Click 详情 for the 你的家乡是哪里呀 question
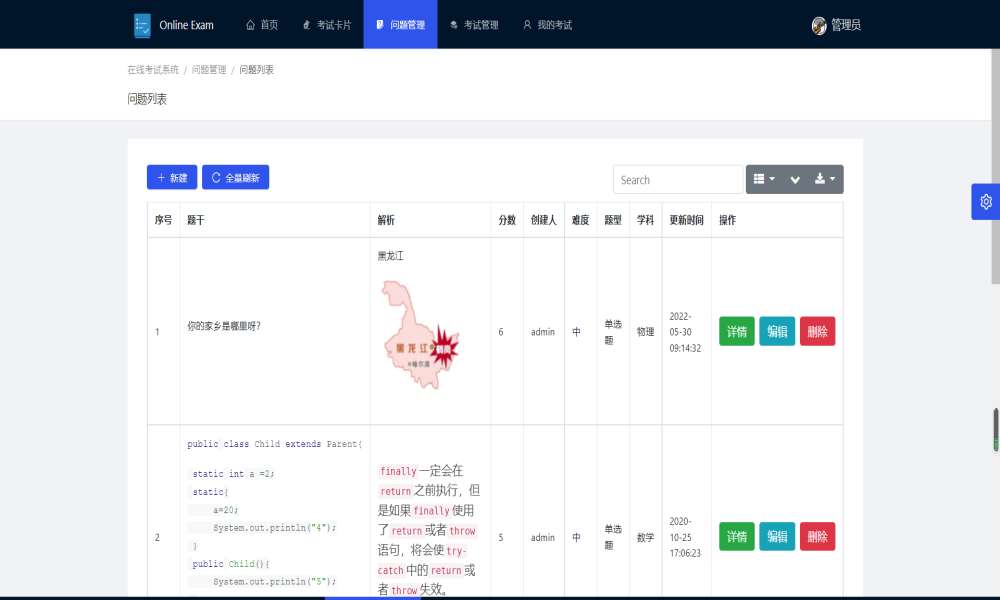The height and width of the screenshot is (600, 1000). (x=737, y=332)
